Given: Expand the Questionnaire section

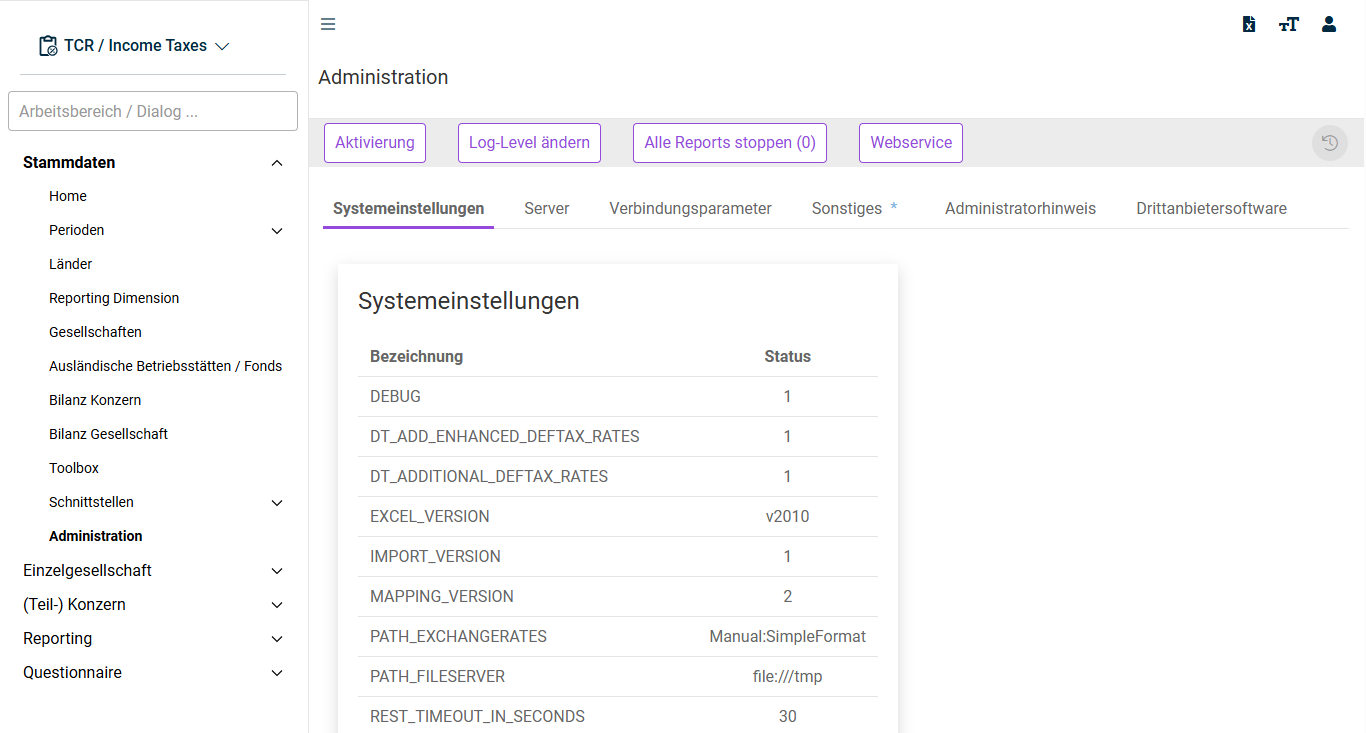Looking at the screenshot, I should (277, 673).
